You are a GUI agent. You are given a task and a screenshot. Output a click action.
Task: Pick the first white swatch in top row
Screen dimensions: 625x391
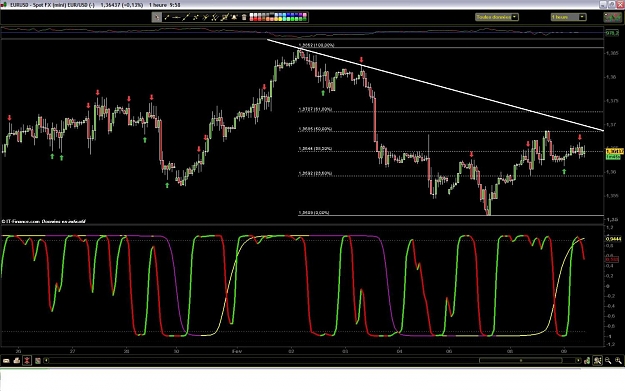click(x=251, y=15)
